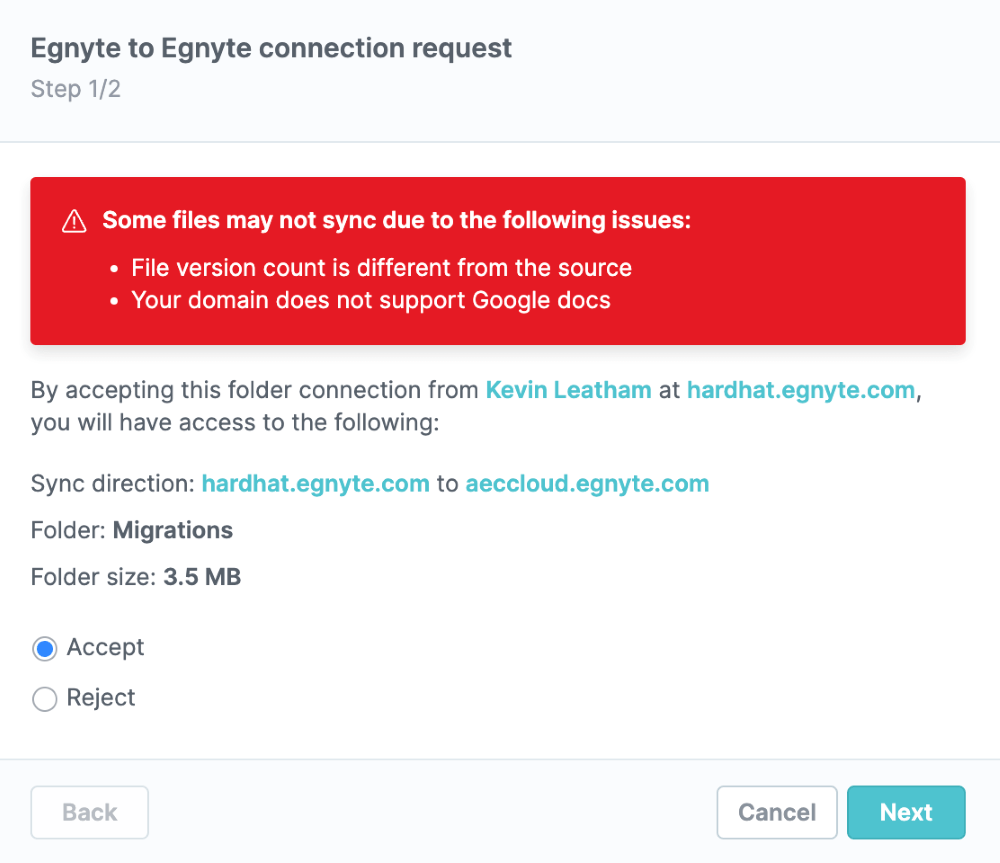Click the Step 1/2 indicator text
This screenshot has height=863, width=1000.
(x=76, y=89)
